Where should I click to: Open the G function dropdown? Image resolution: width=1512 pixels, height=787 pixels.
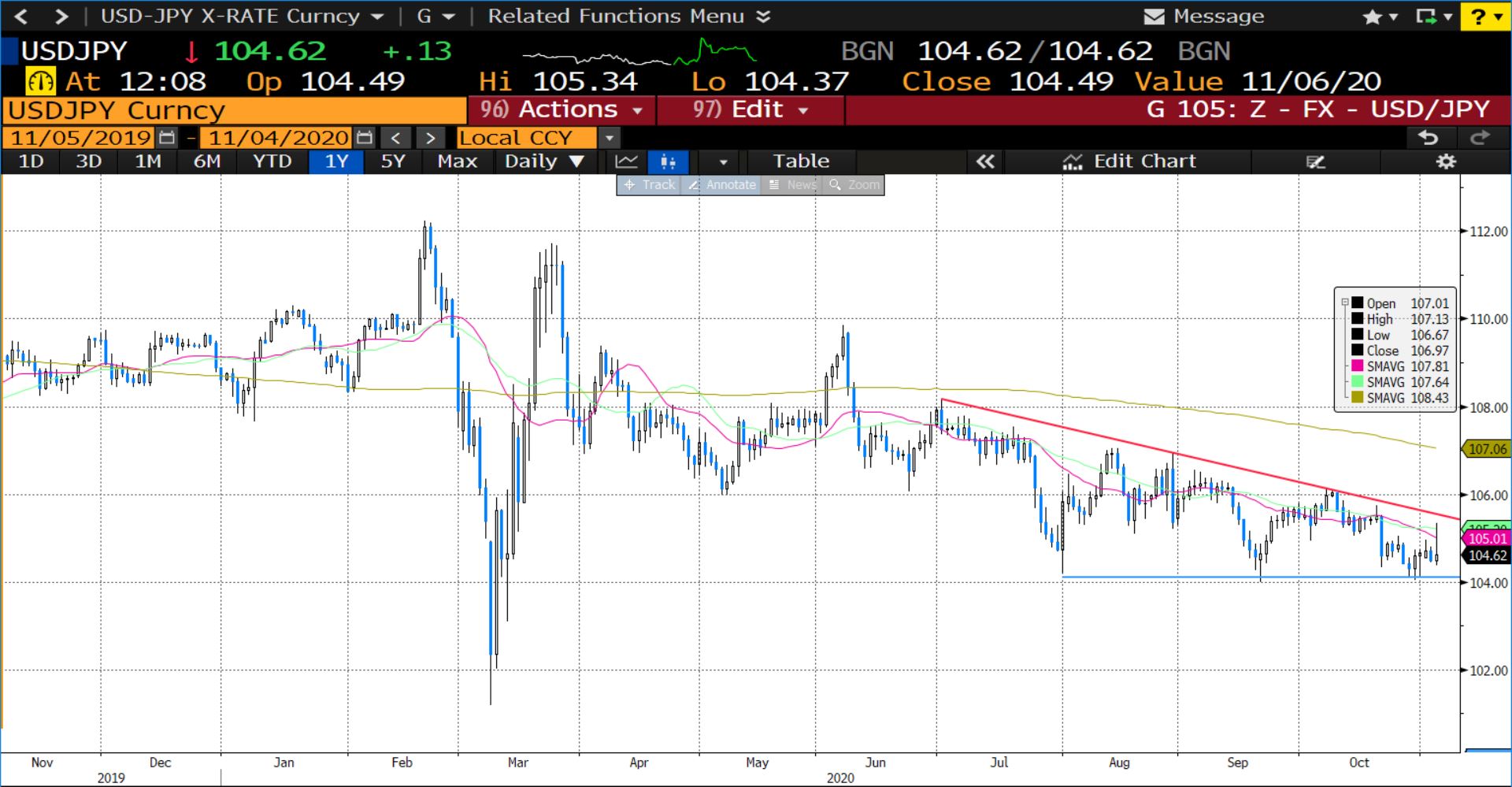pos(448,17)
